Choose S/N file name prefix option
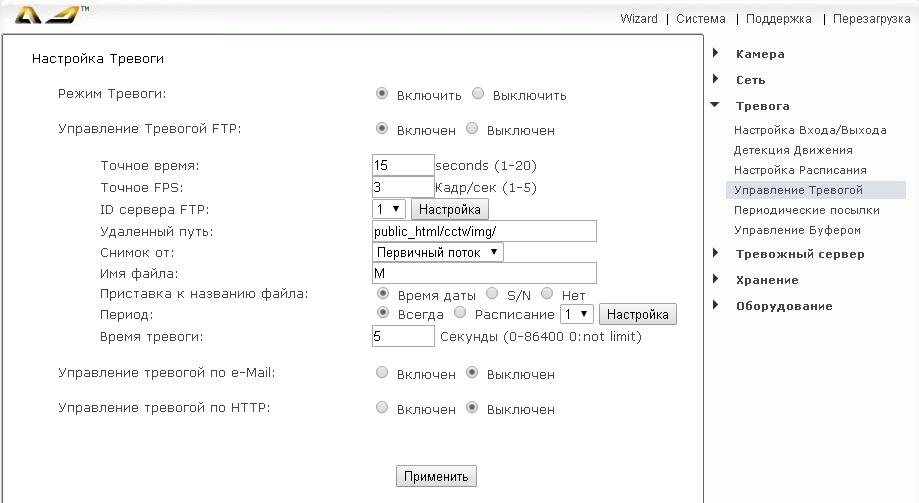 pyautogui.click(x=492, y=294)
